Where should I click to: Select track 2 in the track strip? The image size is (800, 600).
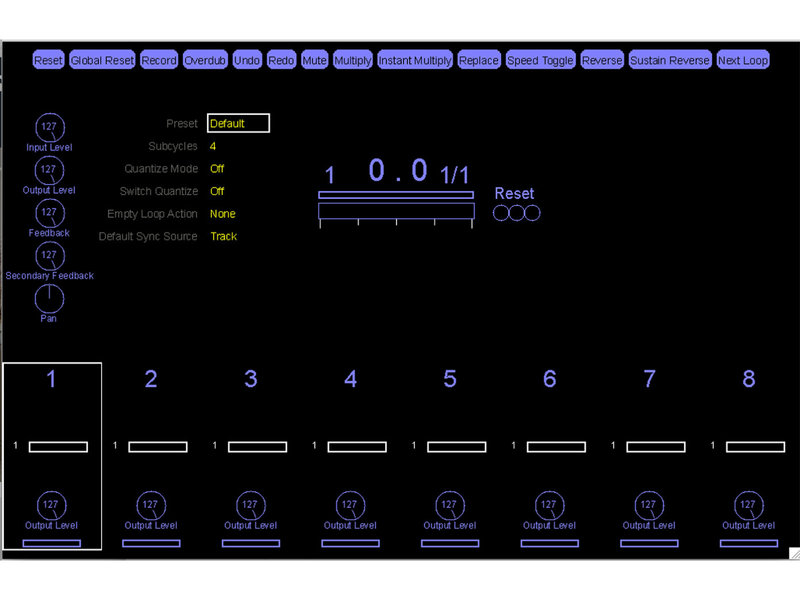(x=151, y=379)
